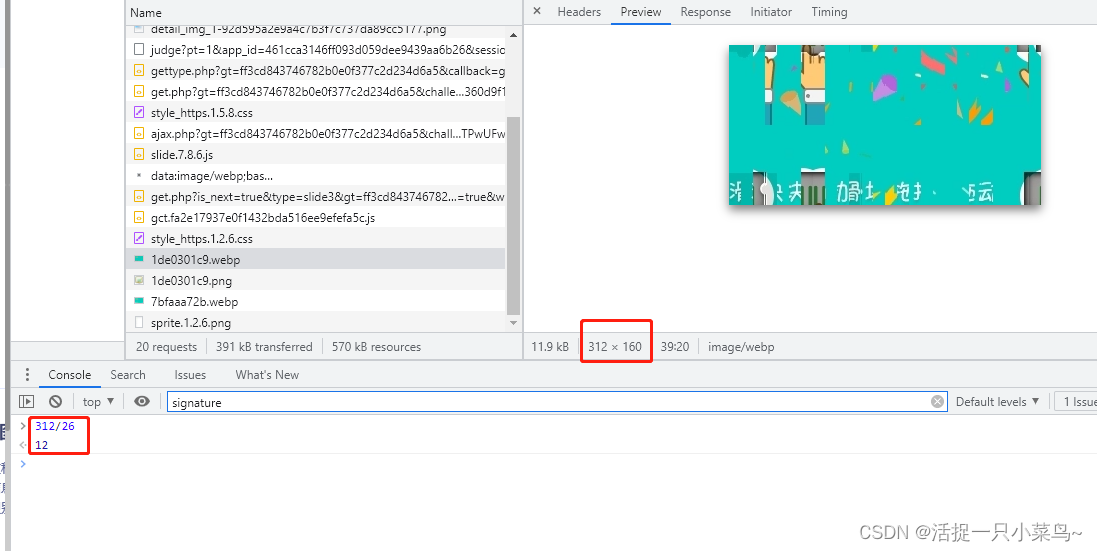
Task: Expand the Default levels dropdown
Action: pyautogui.click(x=997, y=402)
